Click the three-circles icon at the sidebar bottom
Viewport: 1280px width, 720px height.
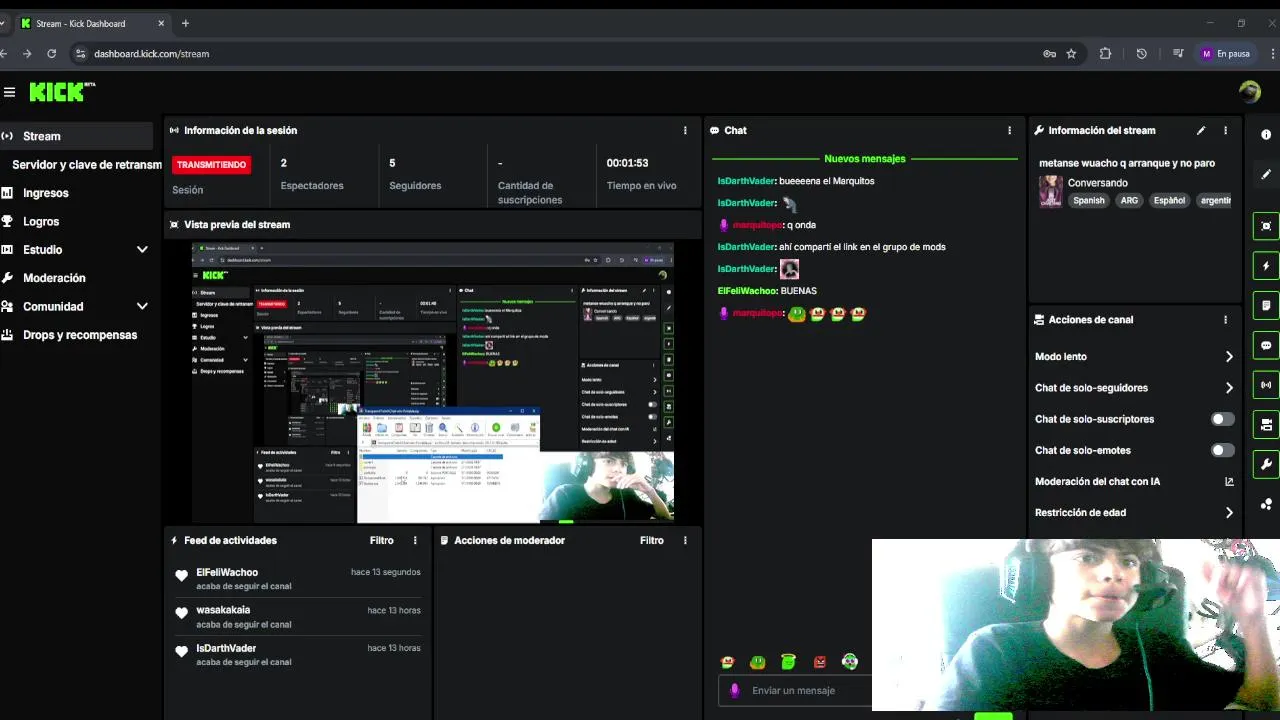pyautogui.click(x=1266, y=505)
